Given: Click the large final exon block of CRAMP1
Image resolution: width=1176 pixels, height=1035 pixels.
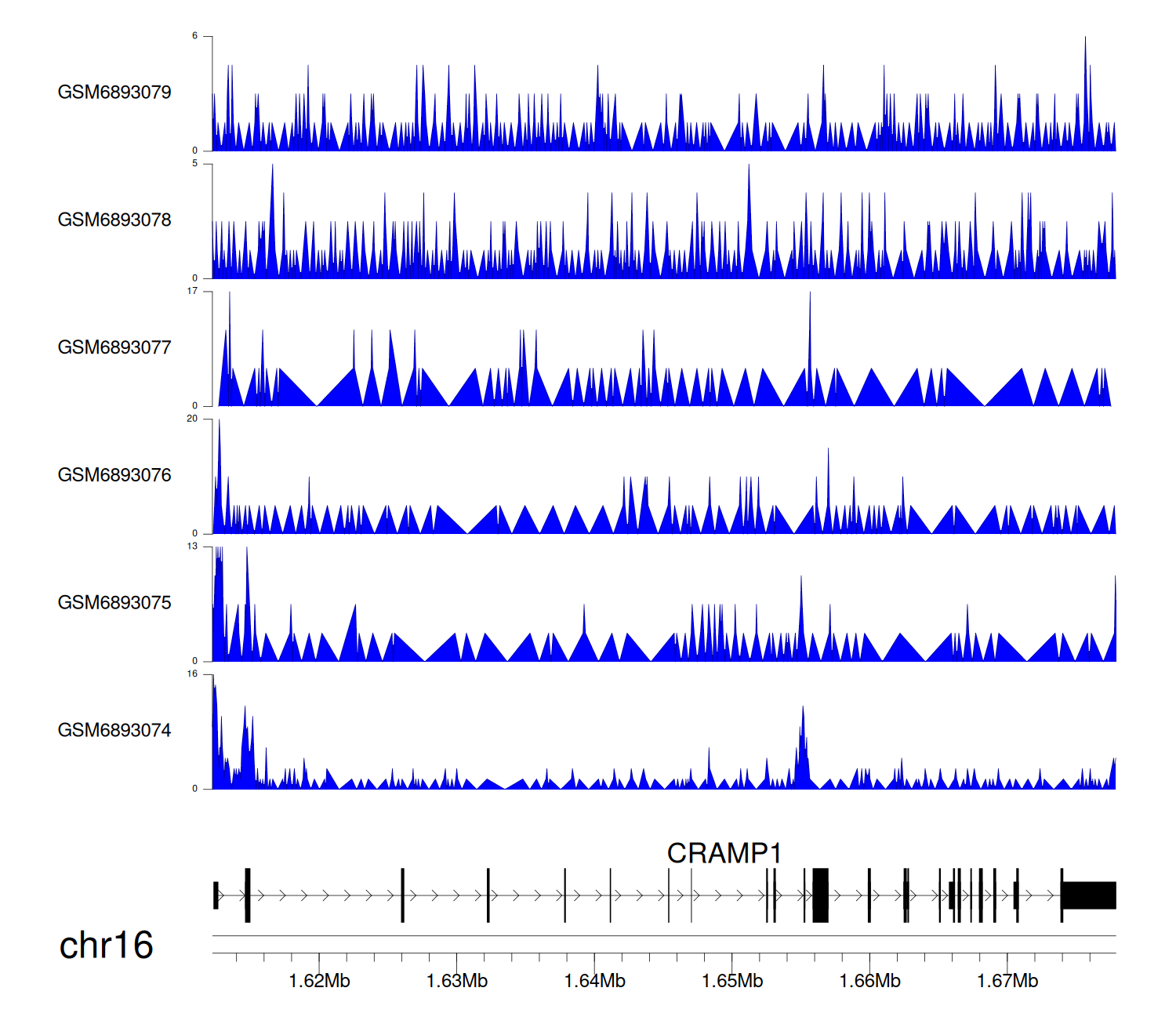Looking at the screenshot, I should (1089, 895).
